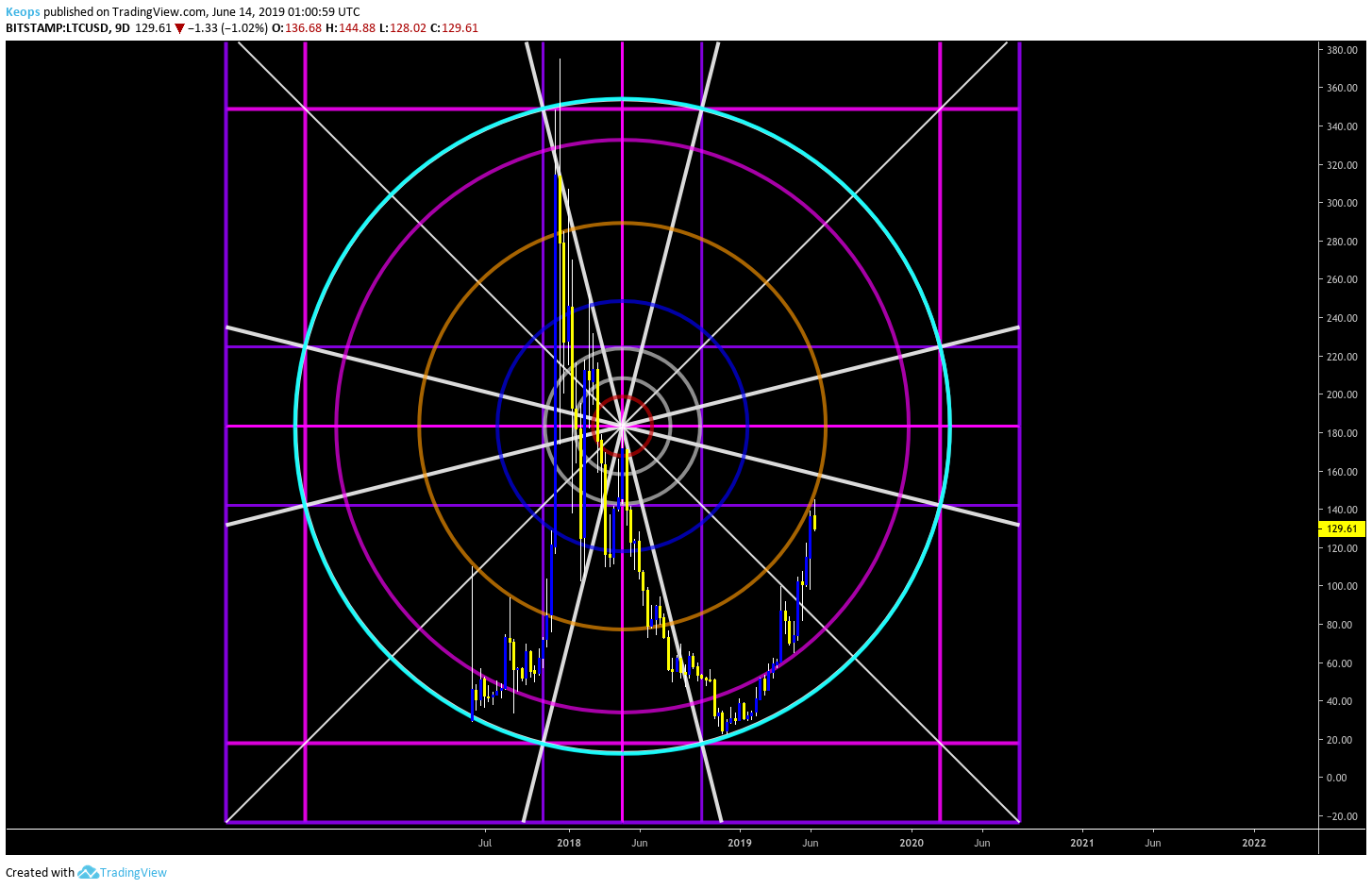
Task: Click the 0.00 price axis label
Action: tap(1337, 778)
